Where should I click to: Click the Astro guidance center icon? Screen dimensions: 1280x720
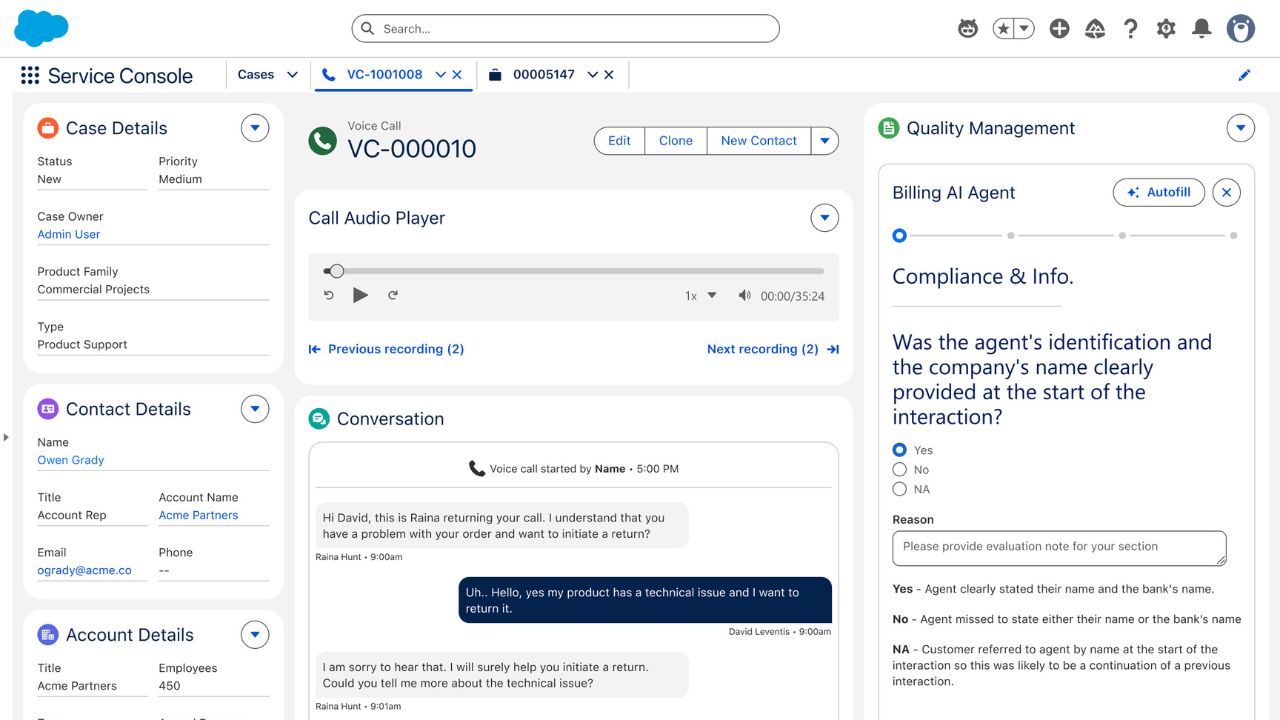[x=968, y=29]
